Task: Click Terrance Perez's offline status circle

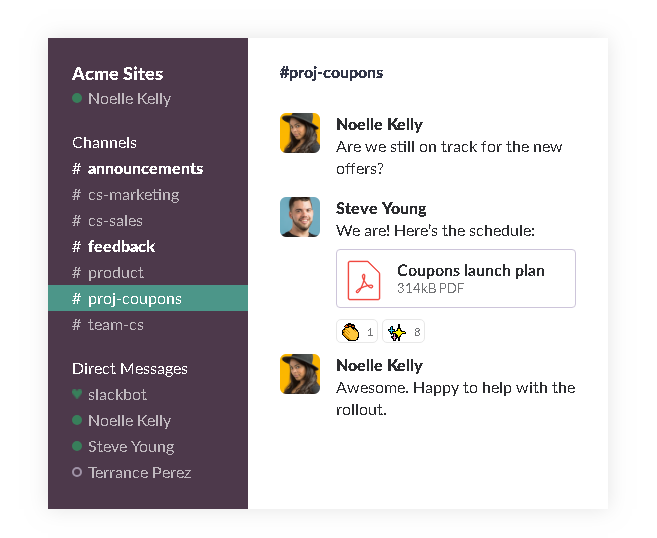Action: click(77, 473)
